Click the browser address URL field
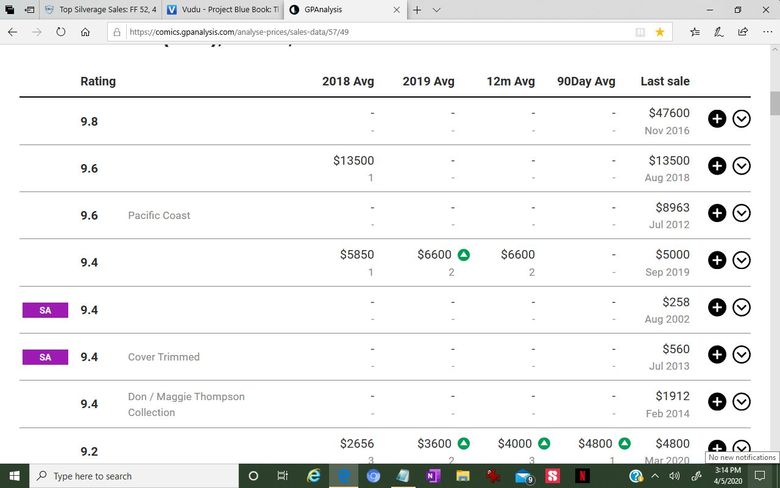The width and height of the screenshot is (780, 488). pyautogui.click(x=378, y=32)
